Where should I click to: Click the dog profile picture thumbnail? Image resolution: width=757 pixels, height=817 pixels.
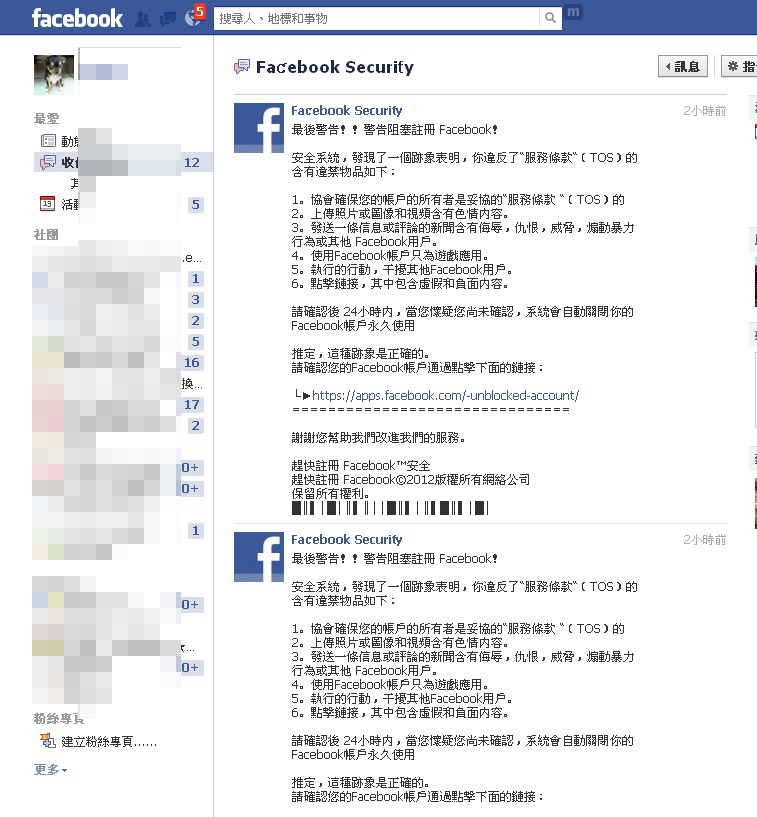coord(54,75)
